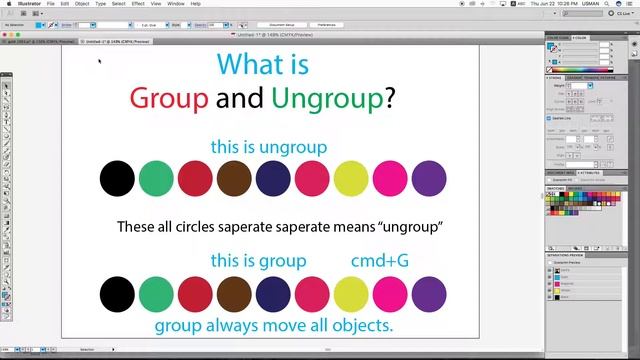Click the Swatch Options icon
The image size is (640, 360).
pos(587,248)
